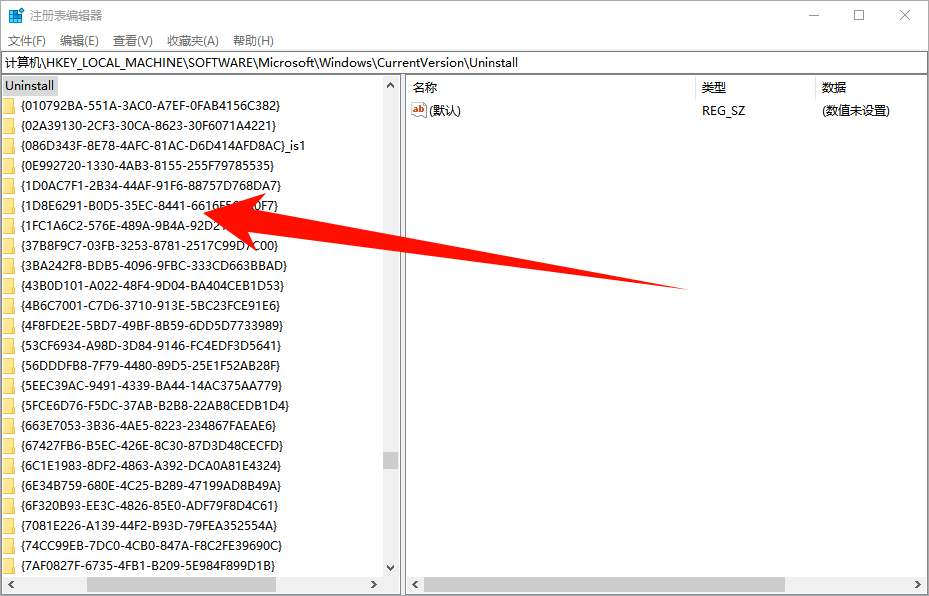Image resolution: width=929 pixels, height=596 pixels.
Task: Click values pane horizontal scroll-right arrow
Action: (918, 584)
